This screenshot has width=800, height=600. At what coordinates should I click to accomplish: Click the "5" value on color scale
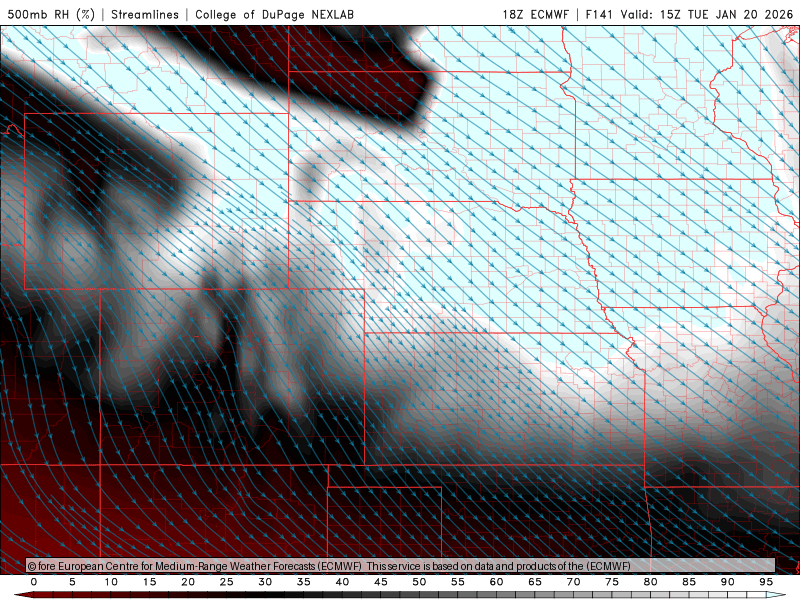(x=72, y=582)
